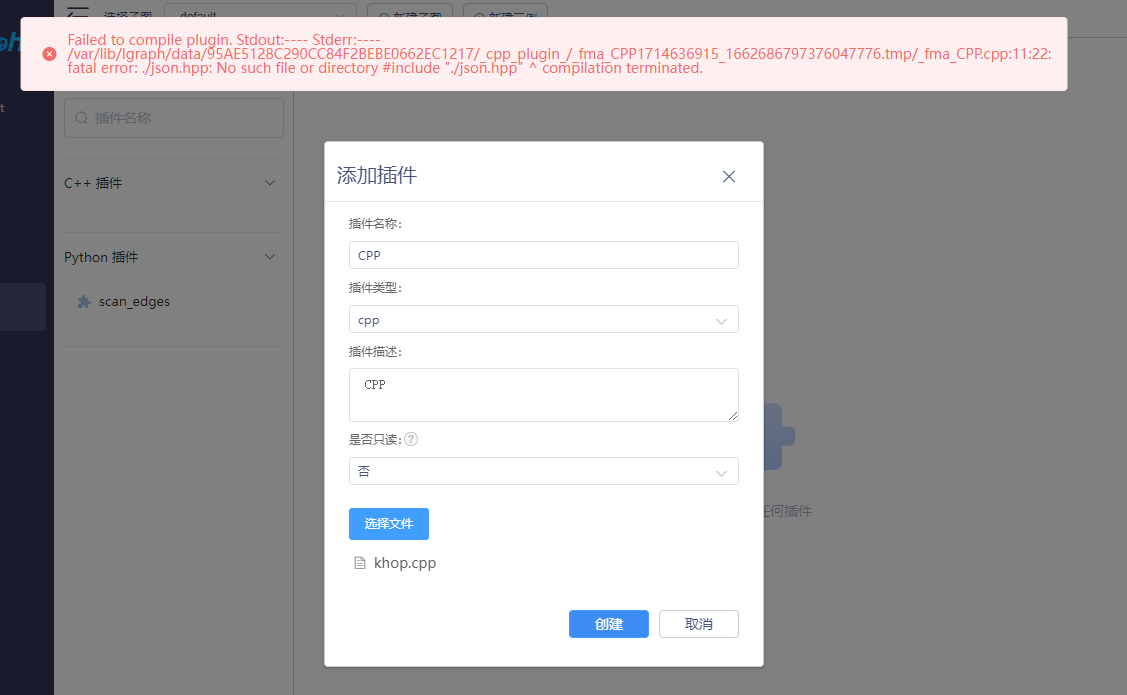Viewport: 1127px width, 695px height.
Task: Click the plugin description text area
Action: pos(543,394)
